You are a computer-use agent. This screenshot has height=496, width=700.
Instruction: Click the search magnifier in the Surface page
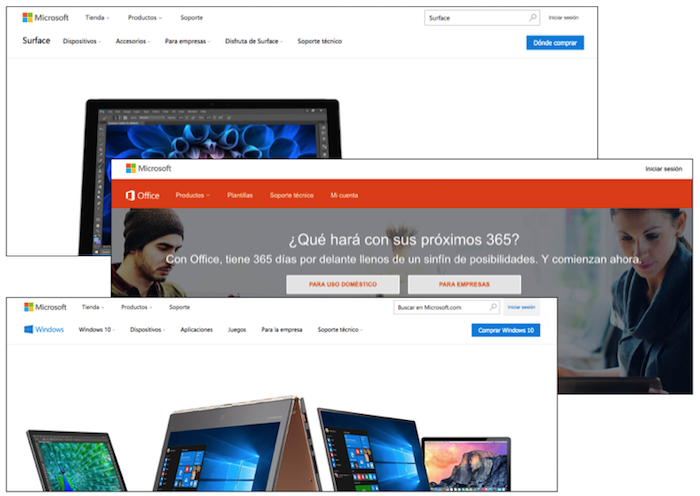pyautogui.click(x=533, y=17)
